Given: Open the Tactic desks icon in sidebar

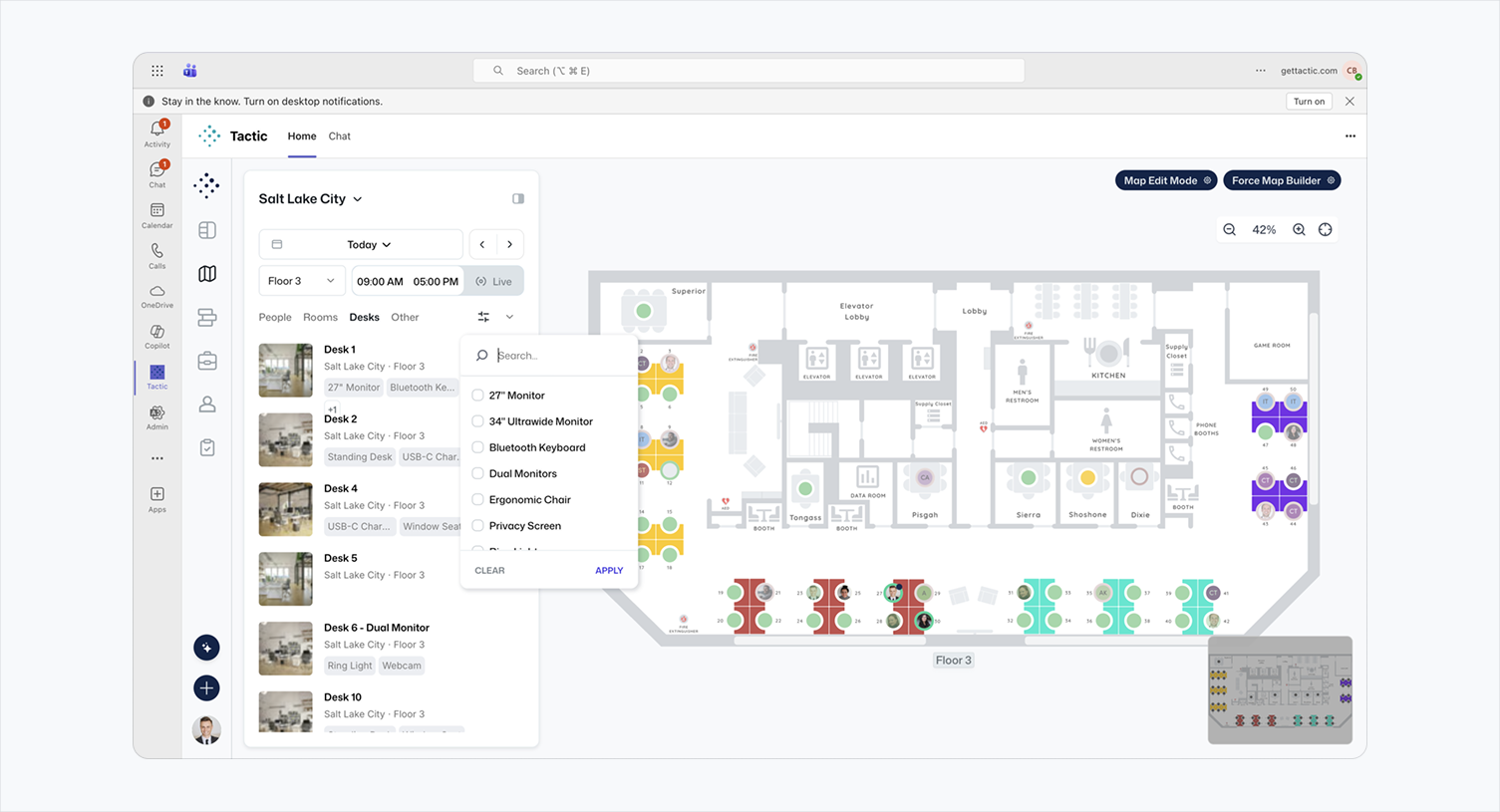Looking at the screenshot, I should 207,318.
